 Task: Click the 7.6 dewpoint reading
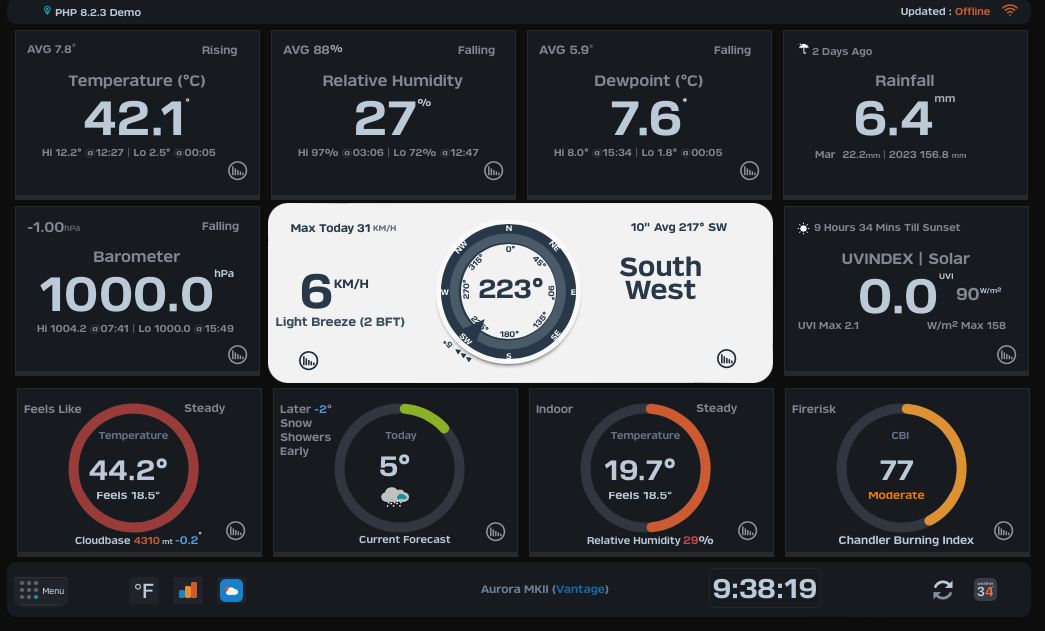647,119
